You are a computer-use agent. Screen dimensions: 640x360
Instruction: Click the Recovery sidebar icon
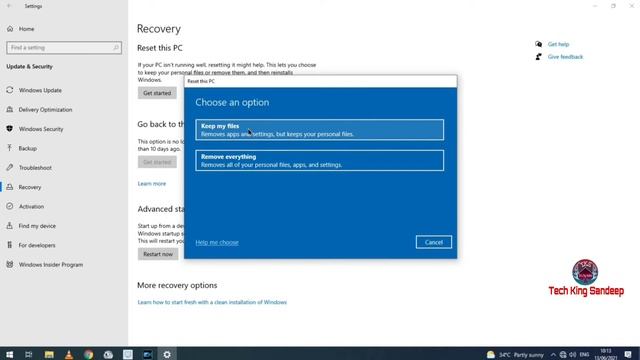pos(10,187)
